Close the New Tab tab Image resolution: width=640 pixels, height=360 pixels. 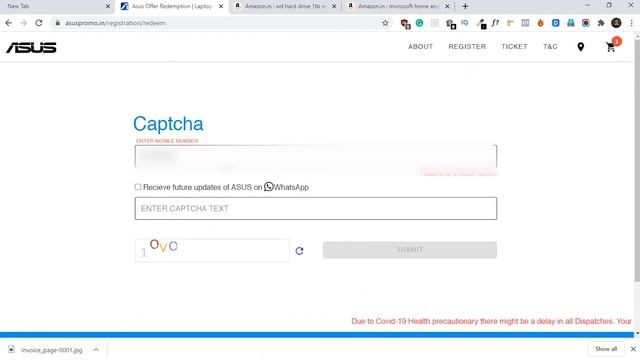click(x=108, y=7)
